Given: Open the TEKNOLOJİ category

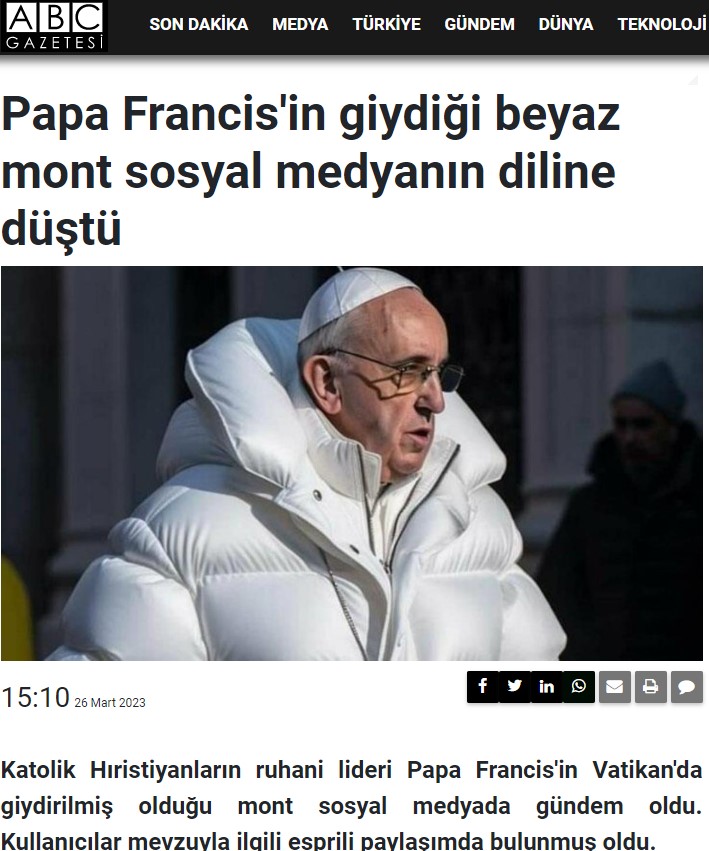Looking at the screenshot, I should pyautogui.click(x=662, y=24).
